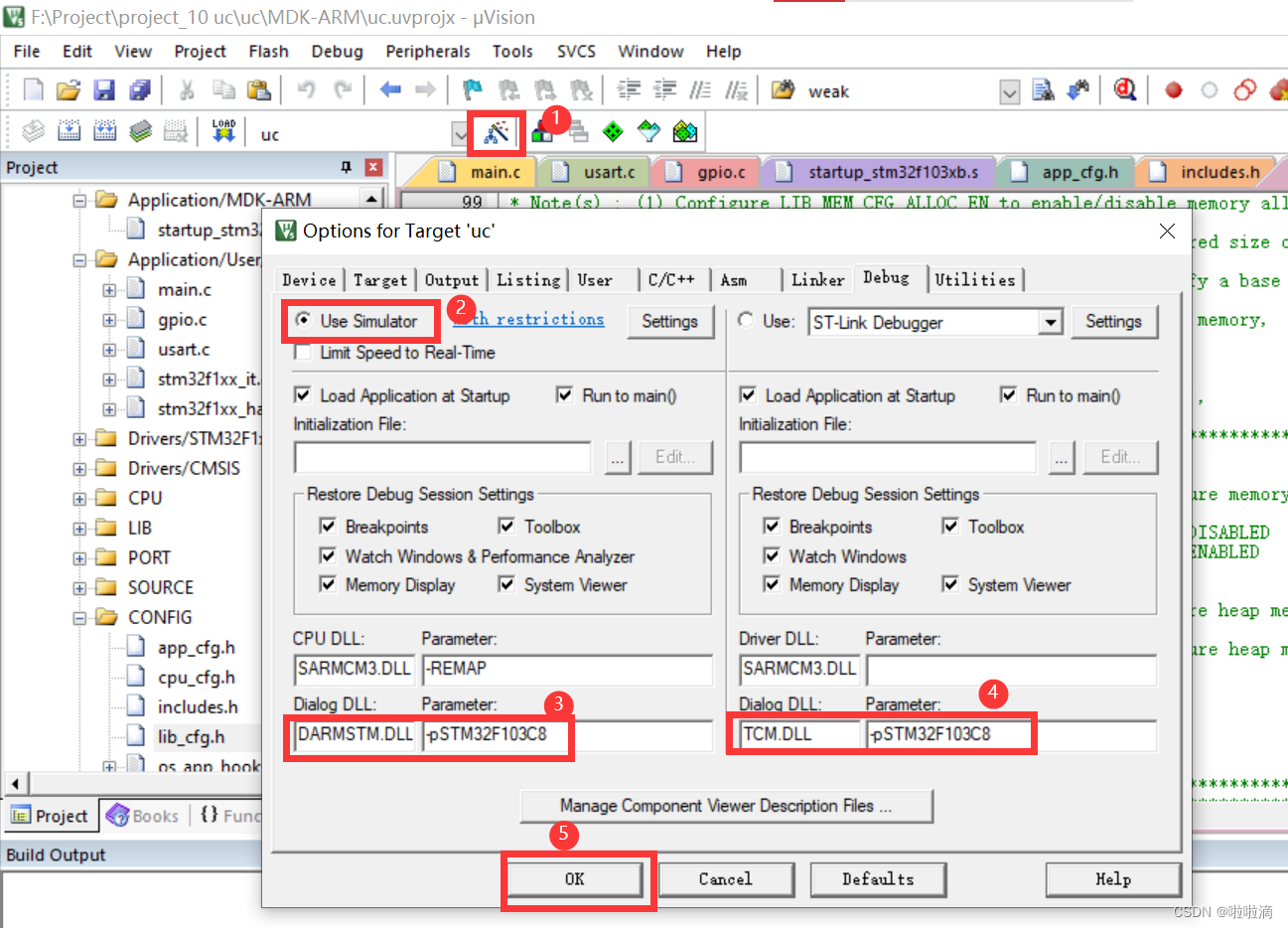Click simulator Initialization File input field
1288x928 pixels.
coord(443,457)
